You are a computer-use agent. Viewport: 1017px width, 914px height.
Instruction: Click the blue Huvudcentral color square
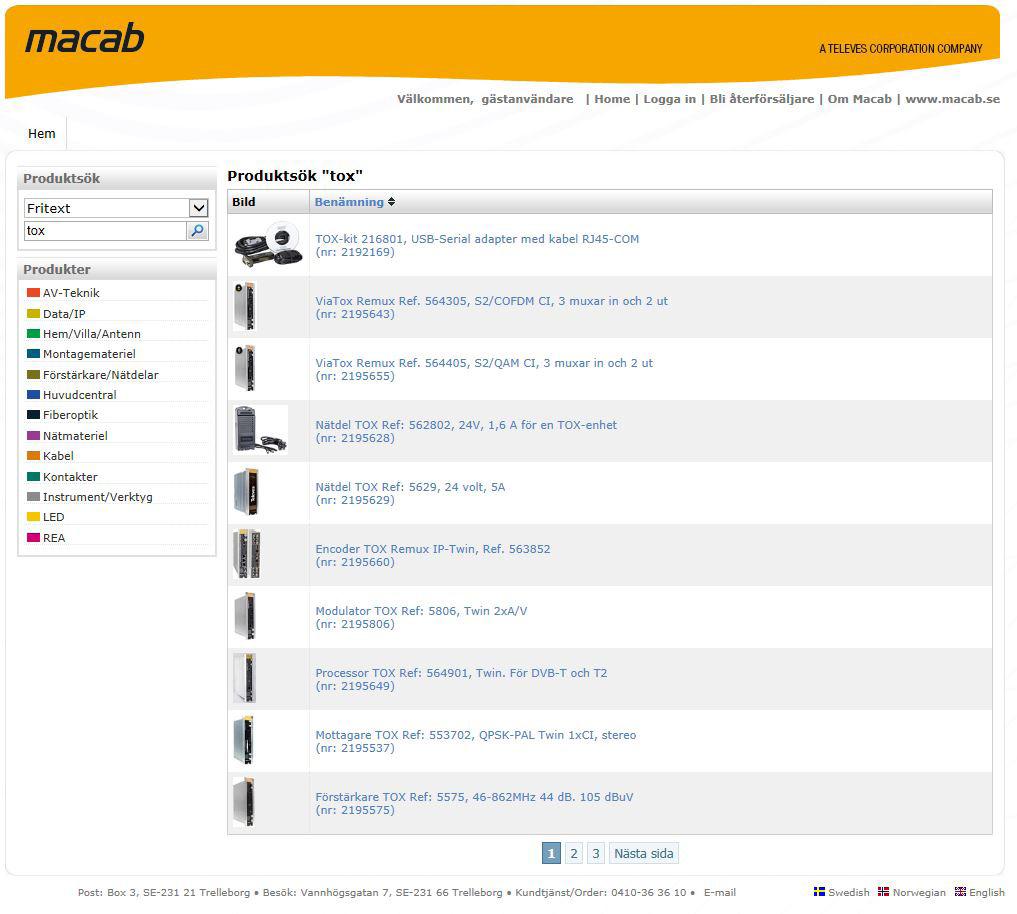click(33, 394)
